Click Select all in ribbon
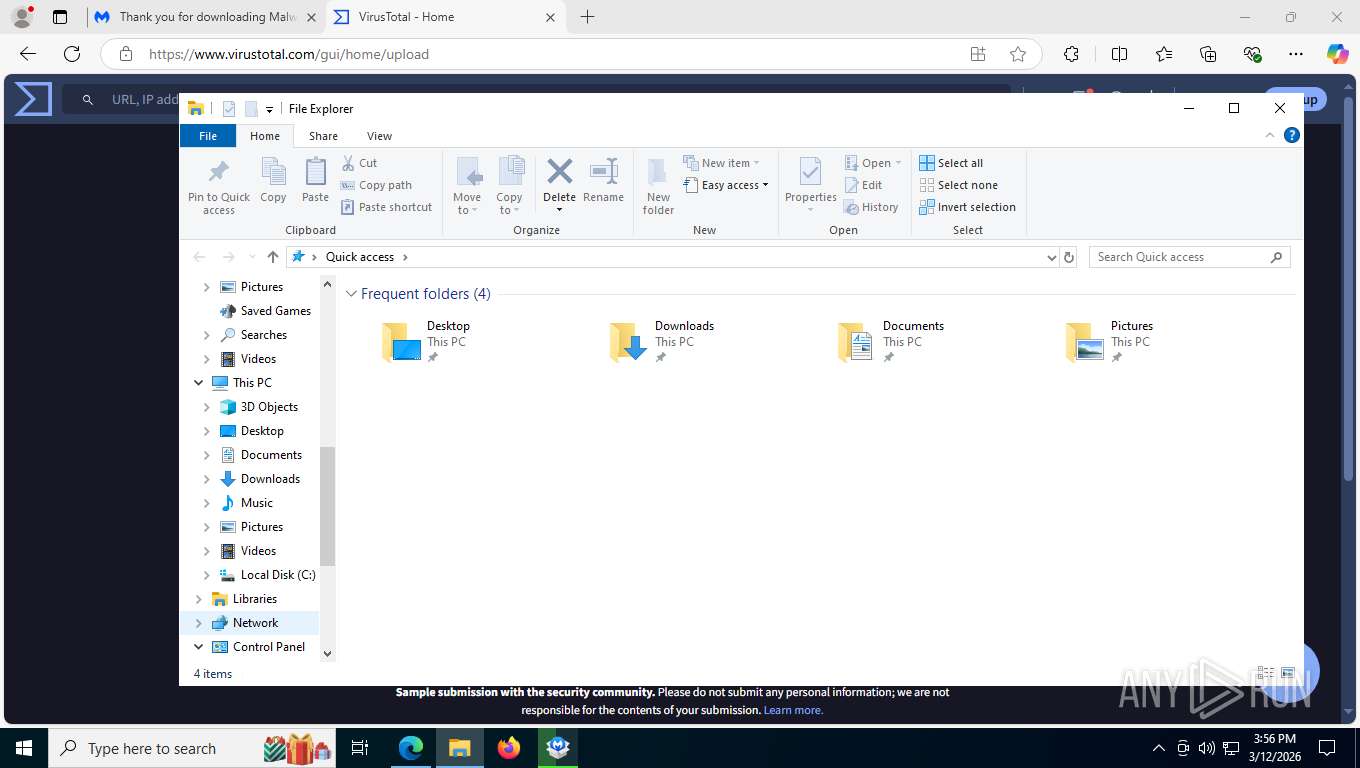1360x768 pixels. coord(951,163)
